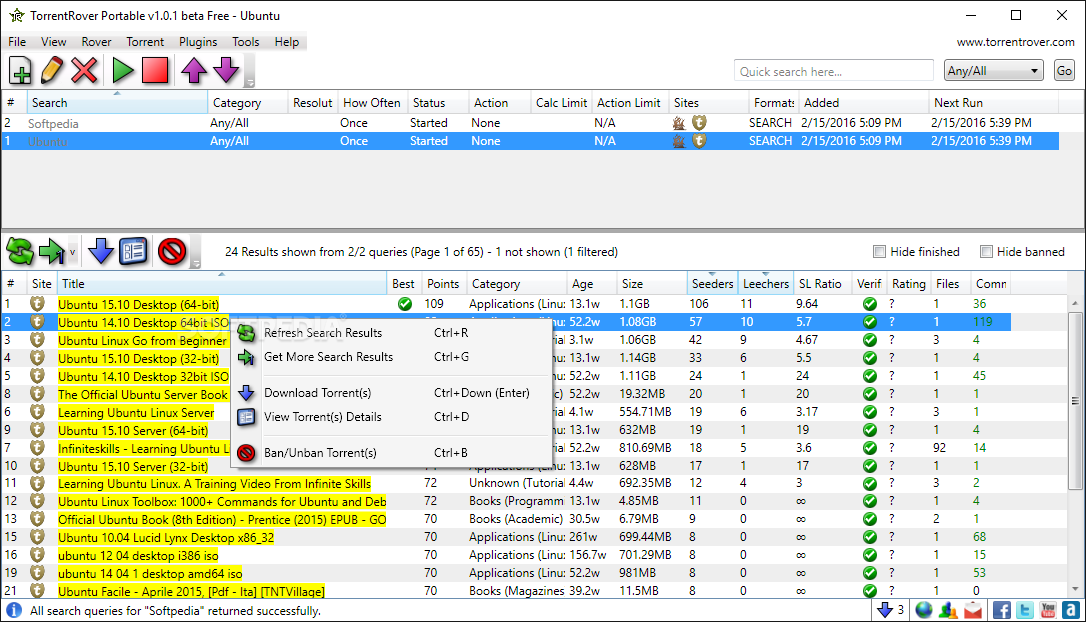
Task: Click site icons in Softpedia search row
Action: 689,123
